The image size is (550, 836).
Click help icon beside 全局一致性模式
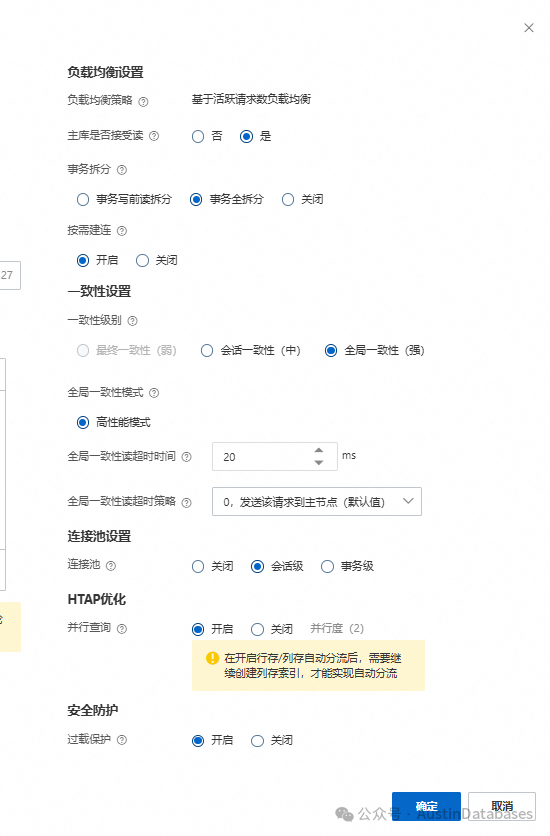coord(154,393)
